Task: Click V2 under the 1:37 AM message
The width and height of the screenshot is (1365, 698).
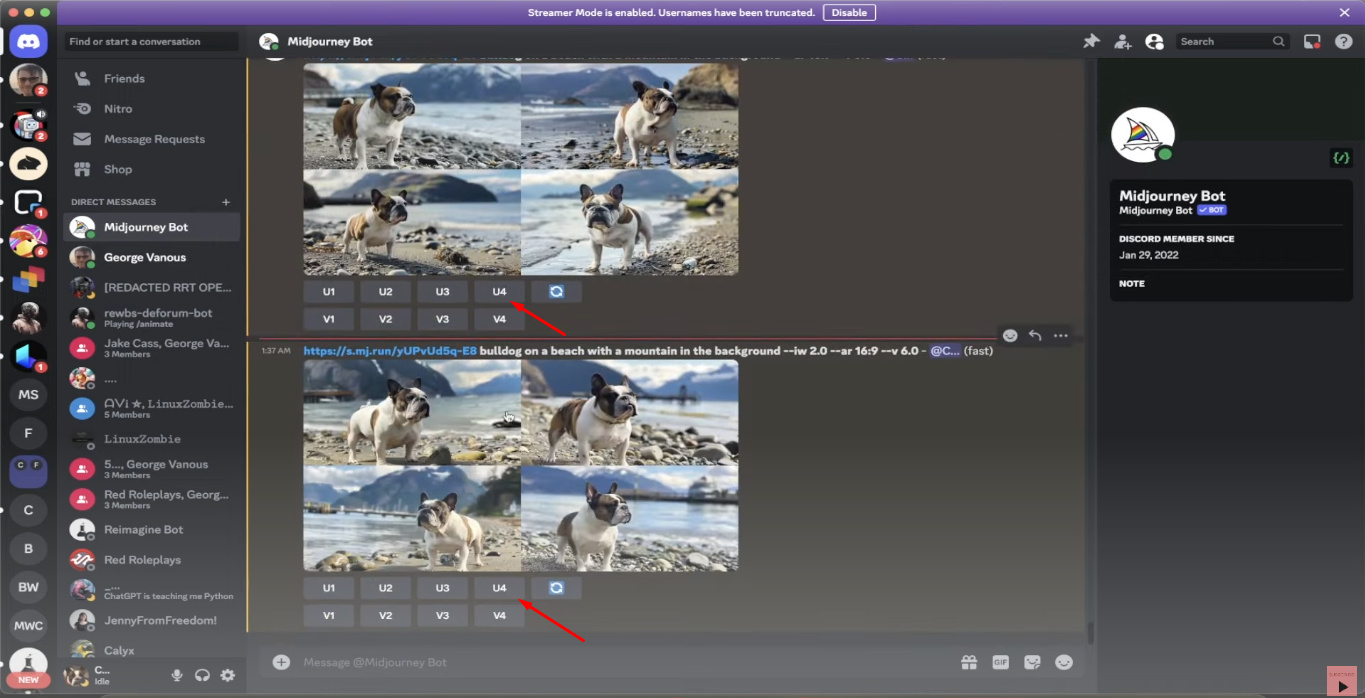Action: 385,615
